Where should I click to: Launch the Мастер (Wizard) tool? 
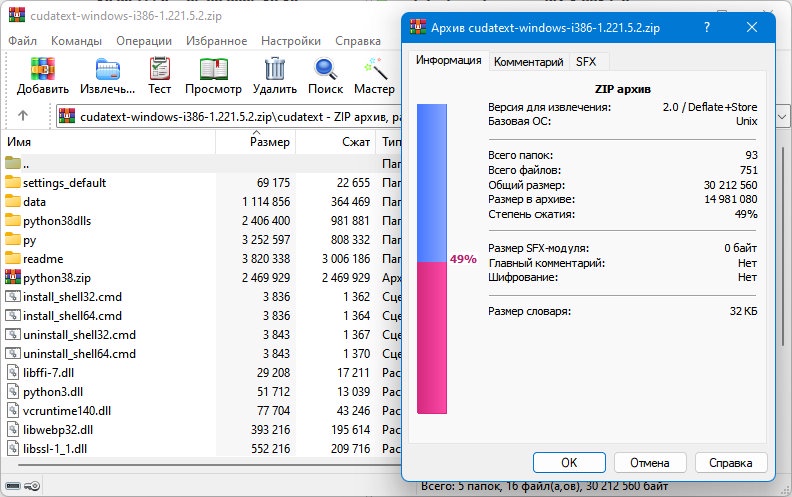[375, 69]
